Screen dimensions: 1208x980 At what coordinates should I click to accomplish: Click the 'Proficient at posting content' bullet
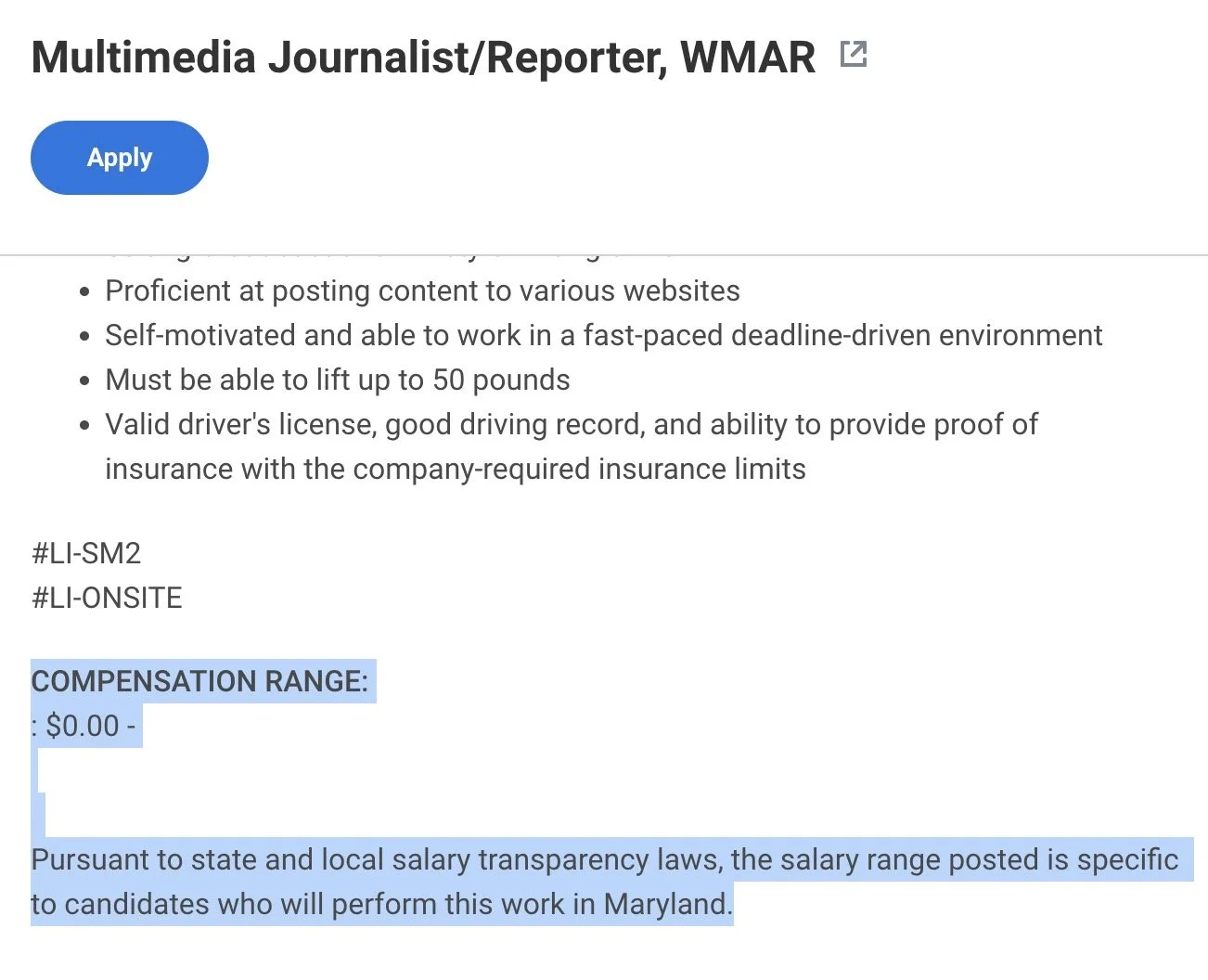pyautogui.click(x=422, y=291)
